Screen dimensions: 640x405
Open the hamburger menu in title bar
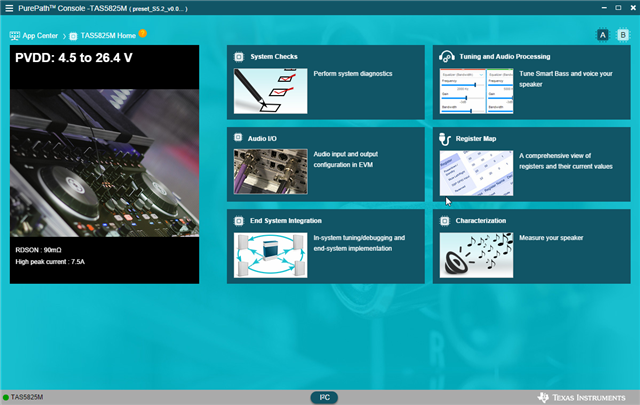click(x=9, y=8)
